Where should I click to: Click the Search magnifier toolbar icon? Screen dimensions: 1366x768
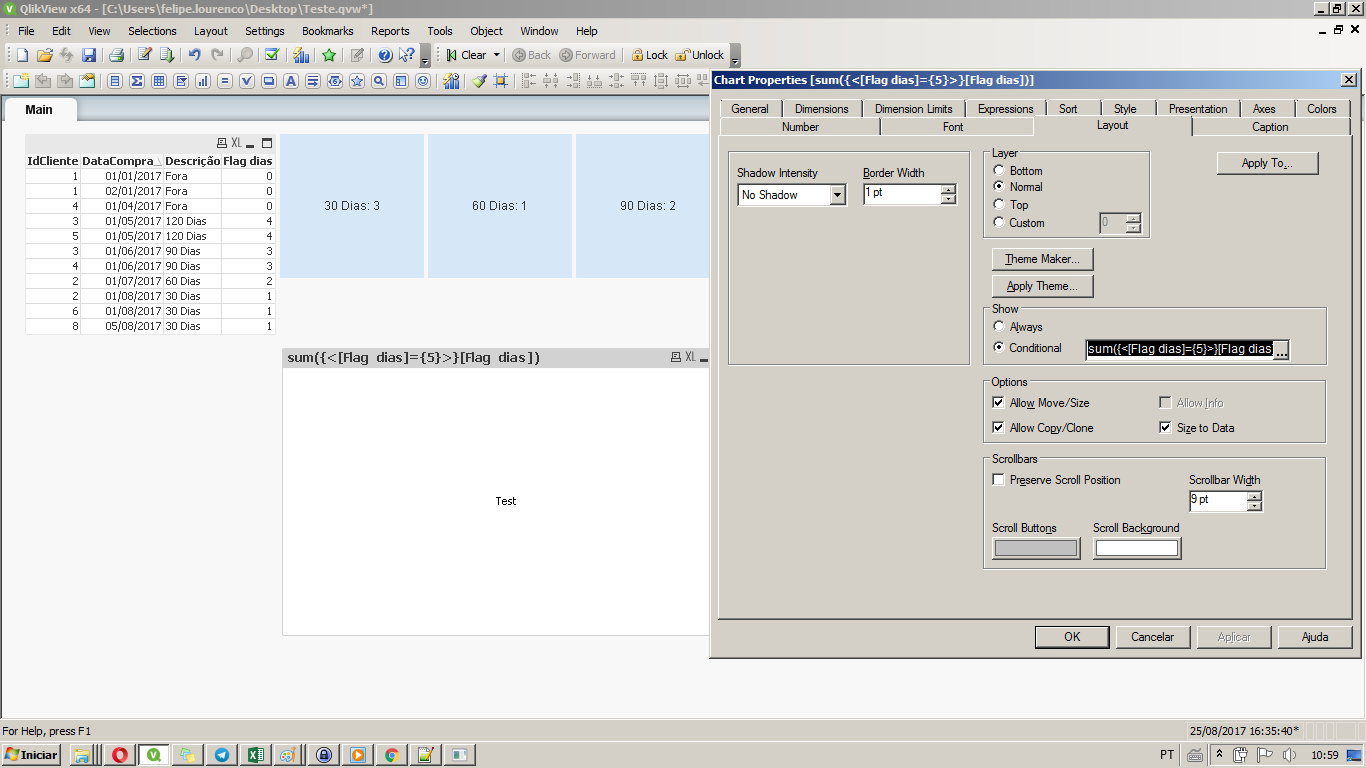point(245,55)
